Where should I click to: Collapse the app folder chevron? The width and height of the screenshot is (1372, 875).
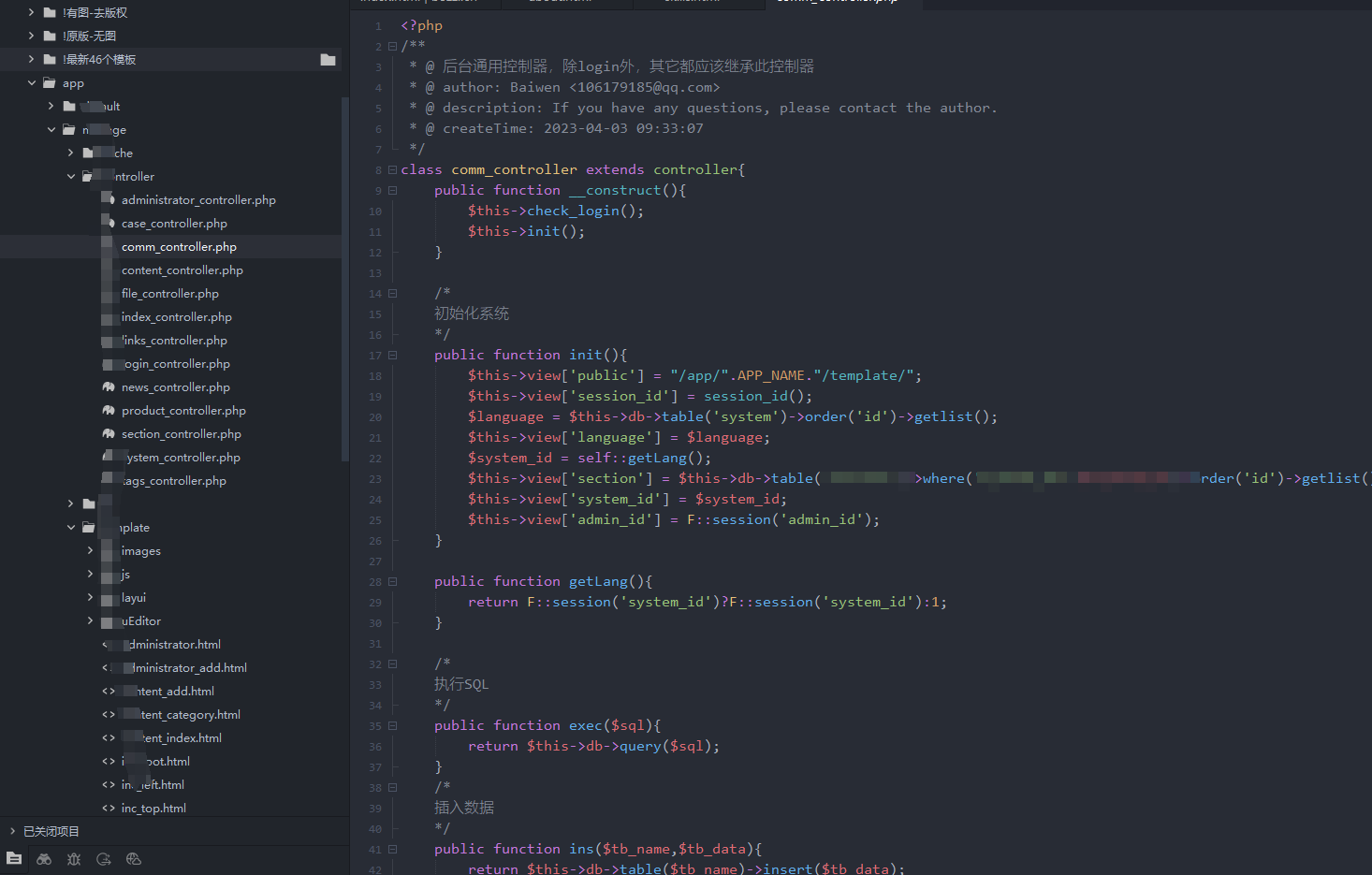tap(31, 82)
